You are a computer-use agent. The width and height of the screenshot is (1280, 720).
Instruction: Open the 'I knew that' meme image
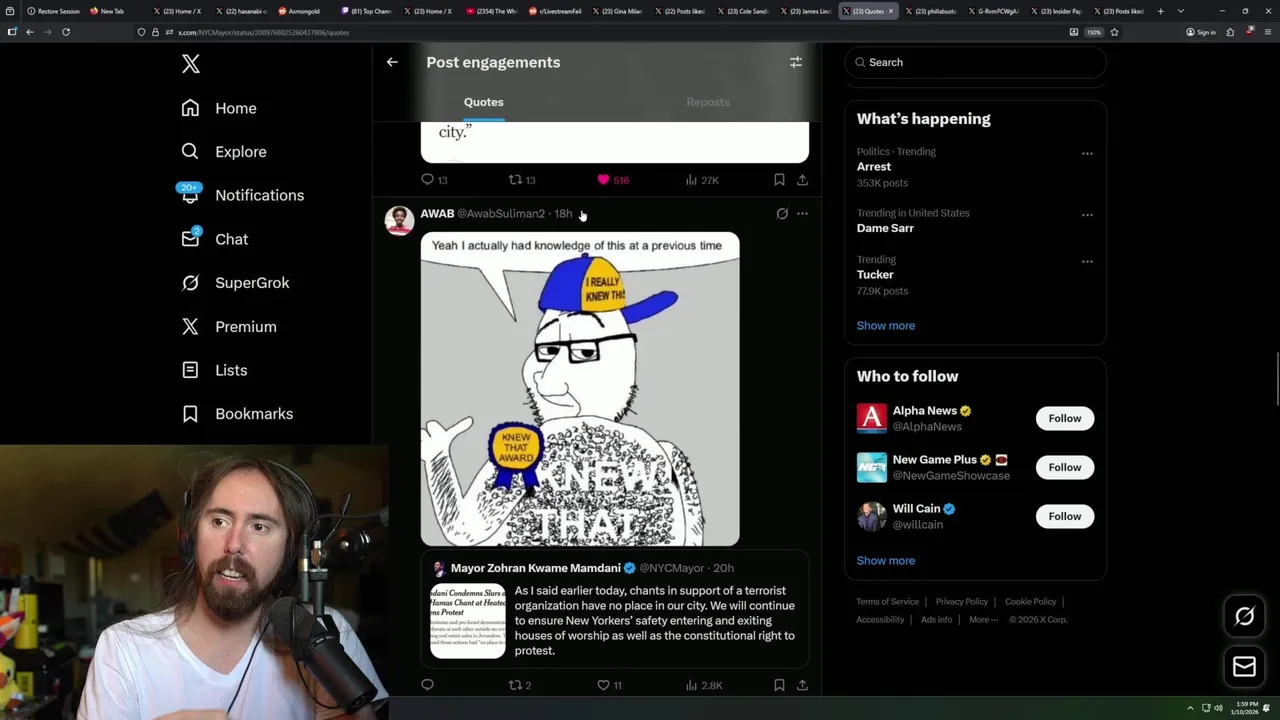tap(580, 389)
